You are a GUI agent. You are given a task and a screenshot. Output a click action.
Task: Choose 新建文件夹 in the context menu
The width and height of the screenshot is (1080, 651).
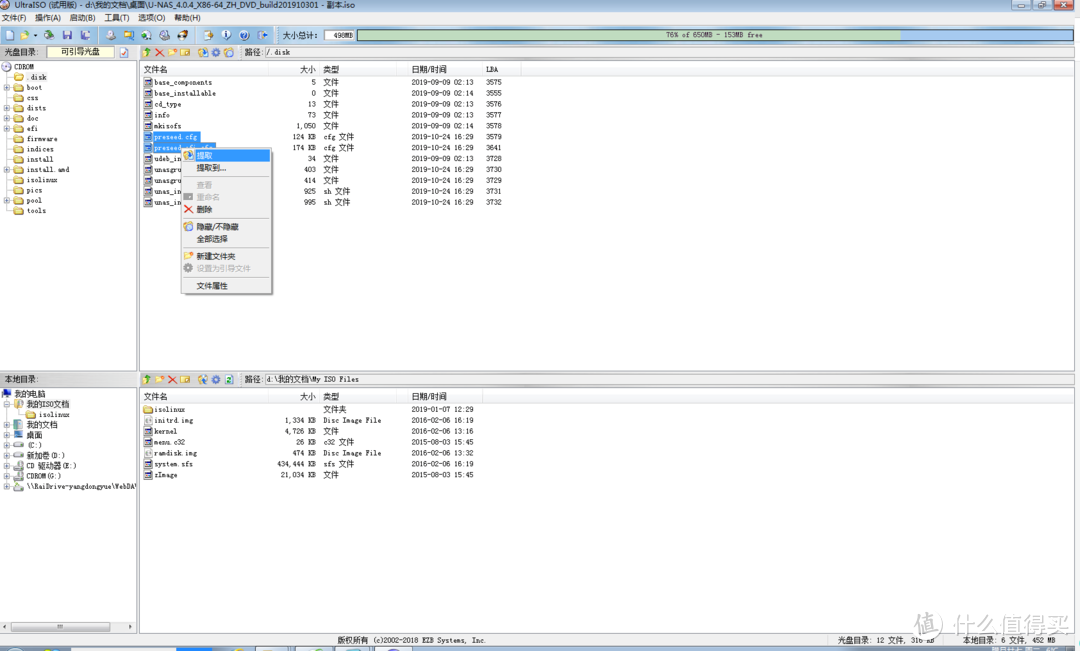(226, 256)
